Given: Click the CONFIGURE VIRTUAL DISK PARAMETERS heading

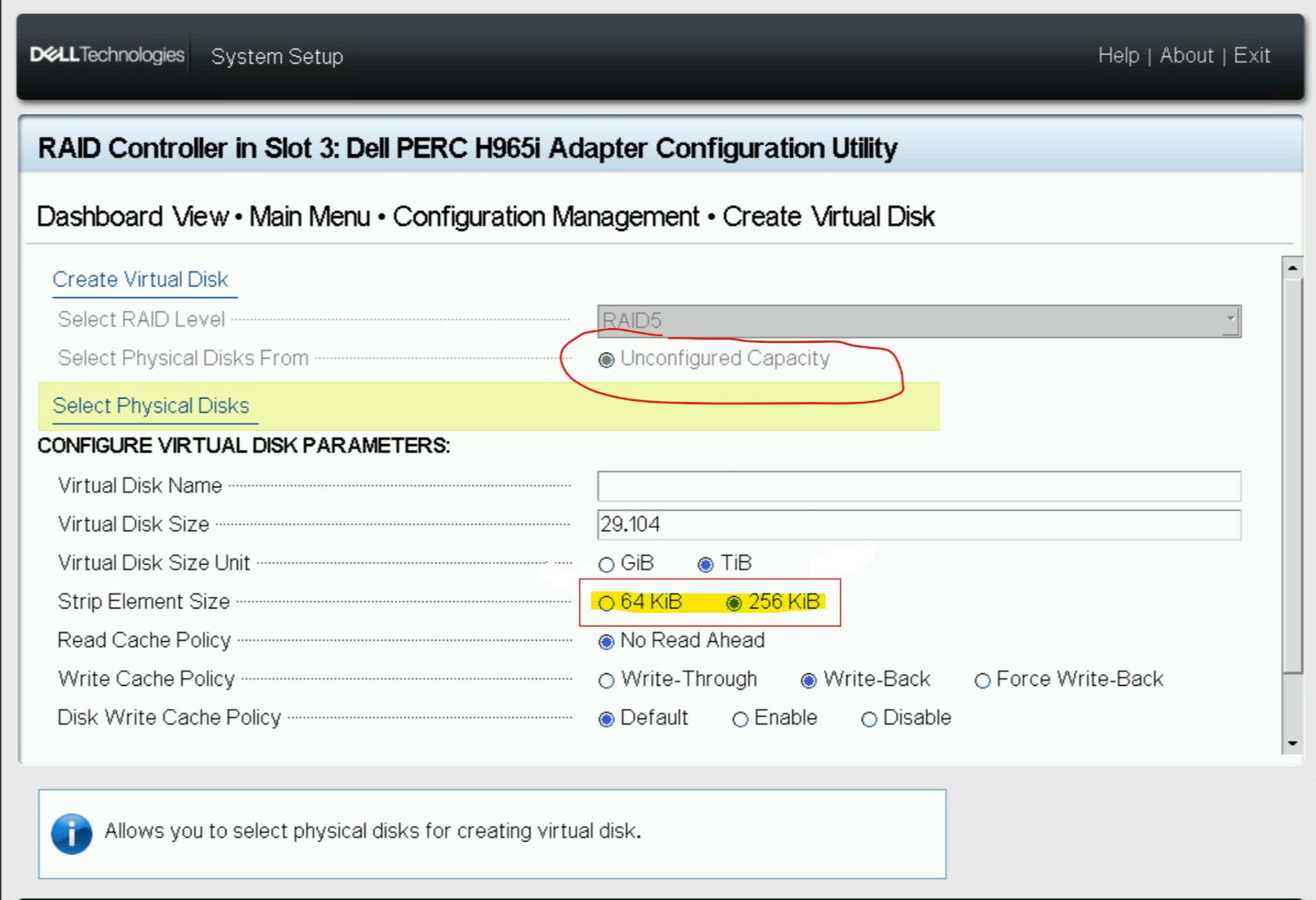Looking at the screenshot, I should (244, 446).
